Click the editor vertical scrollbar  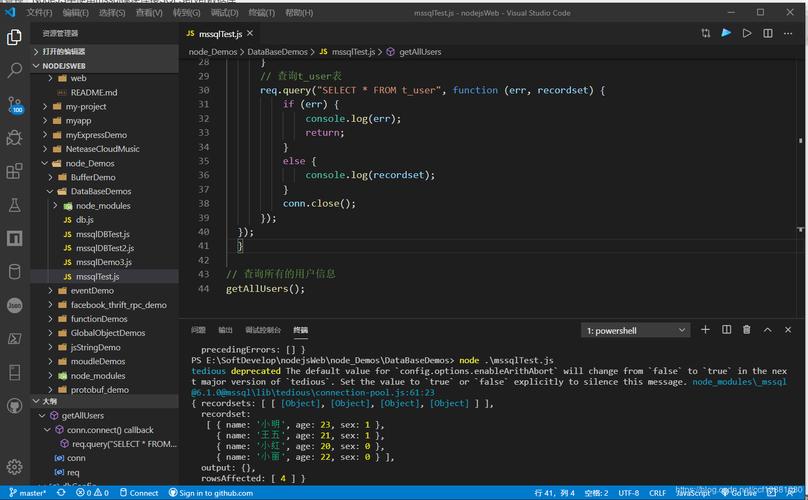tap(800, 188)
